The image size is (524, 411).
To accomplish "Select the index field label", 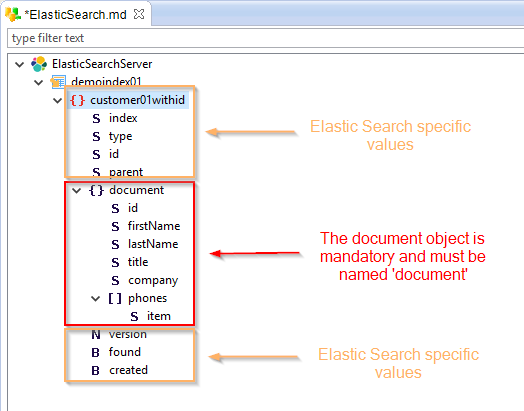I will (123, 118).
